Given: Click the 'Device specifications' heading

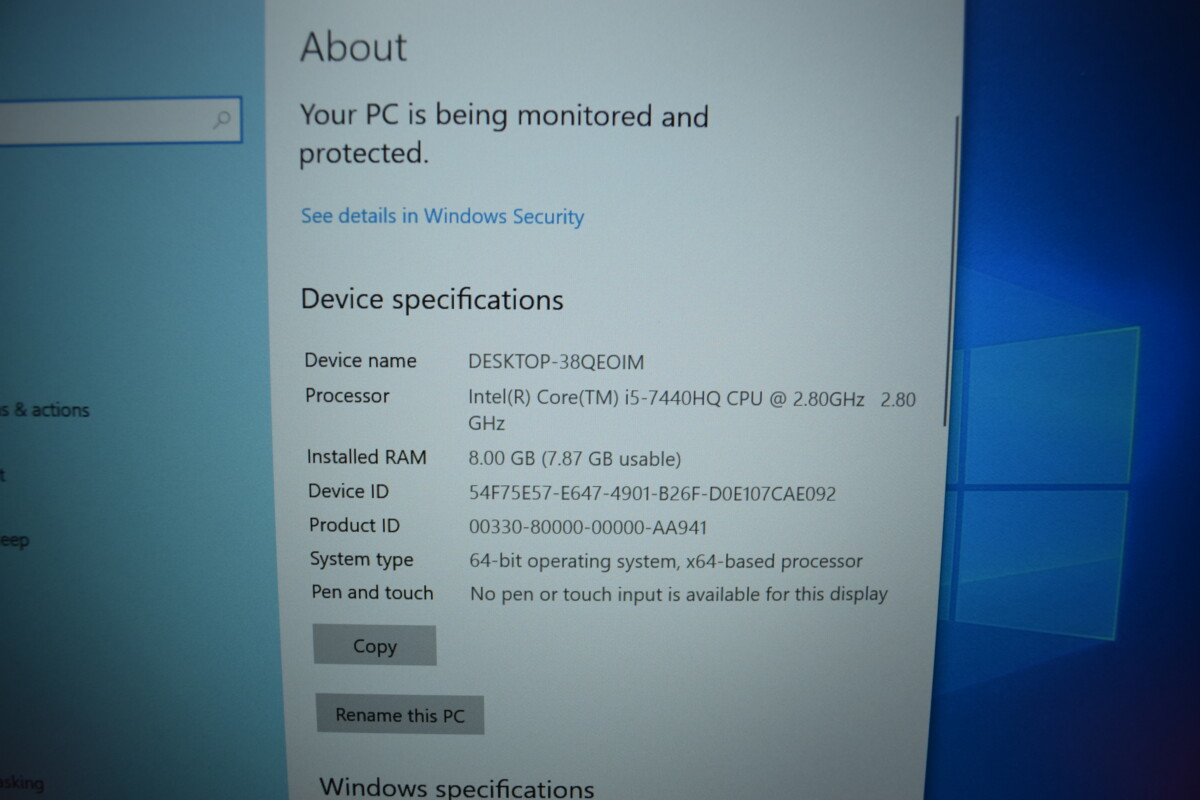Looking at the screenshot, I should [432, 299].
